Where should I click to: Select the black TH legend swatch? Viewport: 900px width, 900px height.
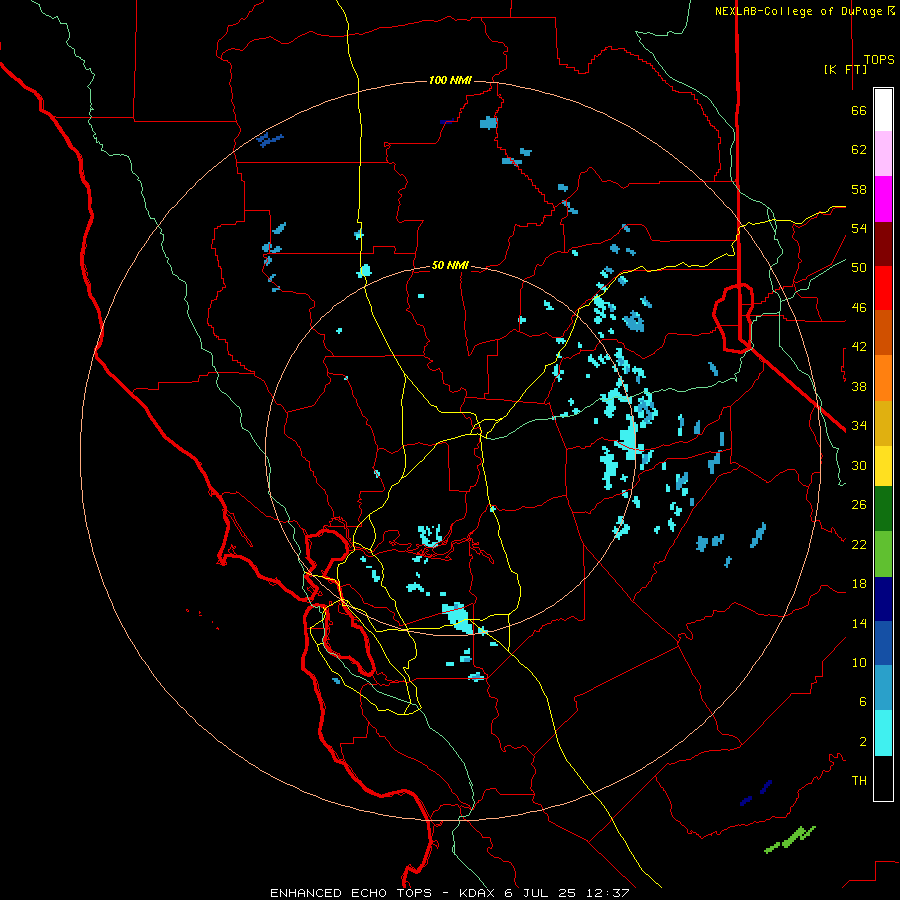(883, 778)
